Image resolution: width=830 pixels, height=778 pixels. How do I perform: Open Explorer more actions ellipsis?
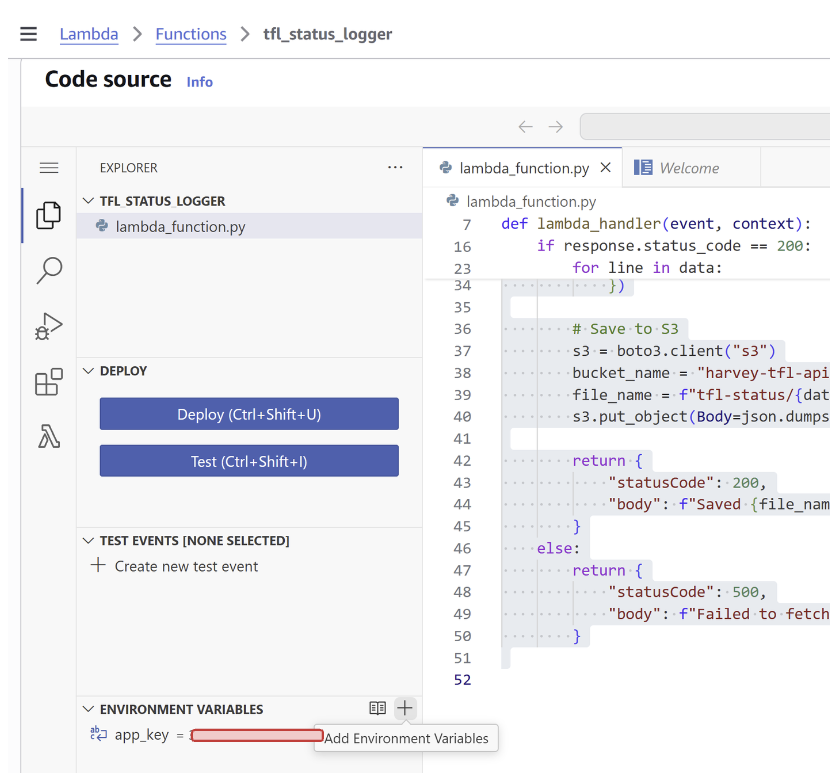coord(395,167)
